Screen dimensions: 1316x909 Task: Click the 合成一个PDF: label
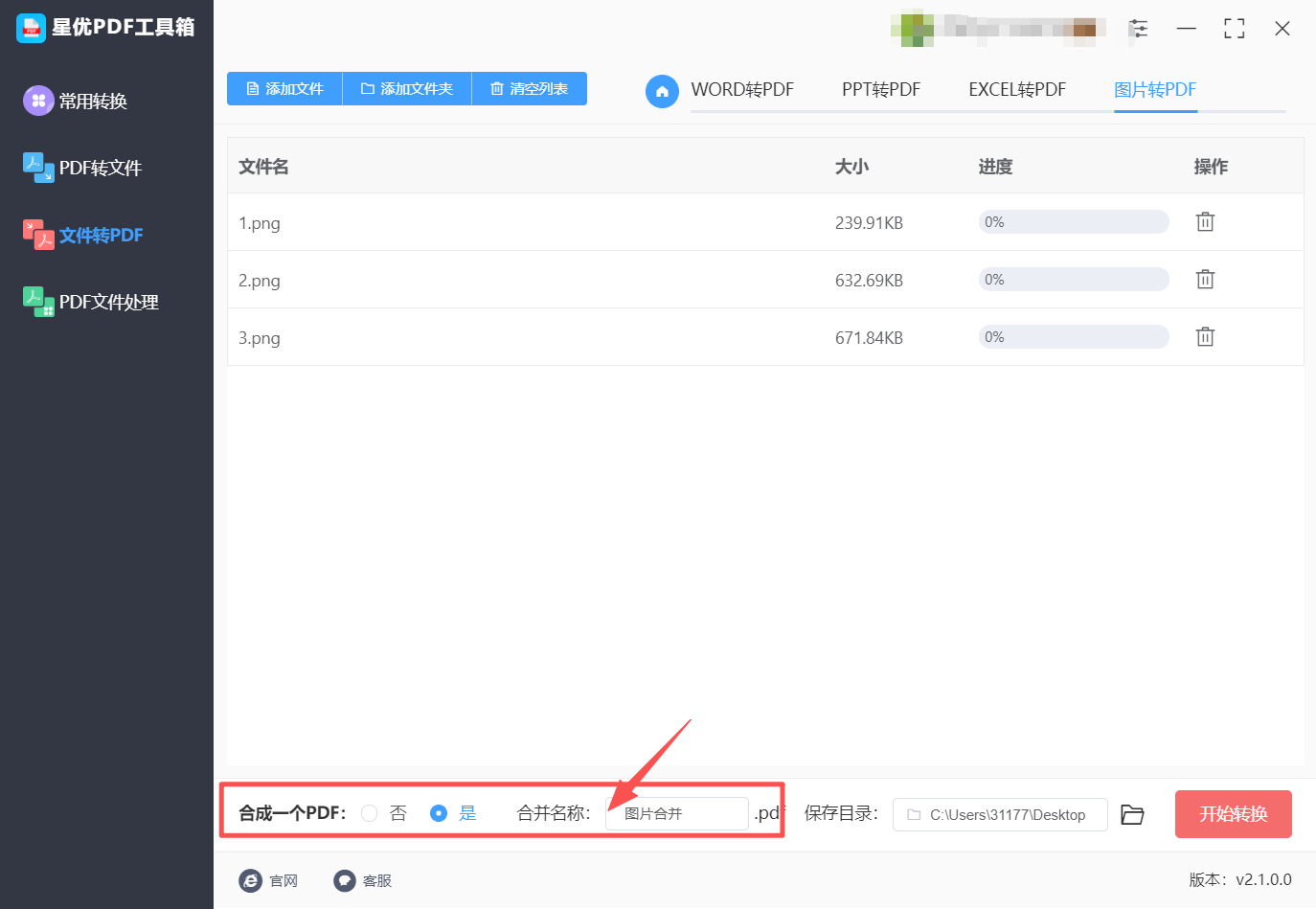292,813
